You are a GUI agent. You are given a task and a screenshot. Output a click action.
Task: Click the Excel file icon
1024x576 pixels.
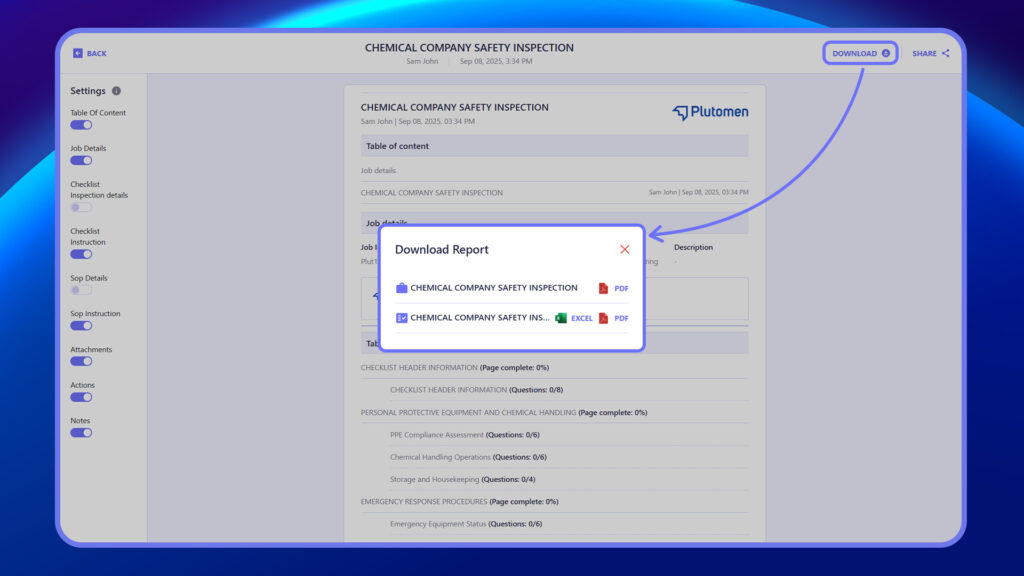coord(561,318)
